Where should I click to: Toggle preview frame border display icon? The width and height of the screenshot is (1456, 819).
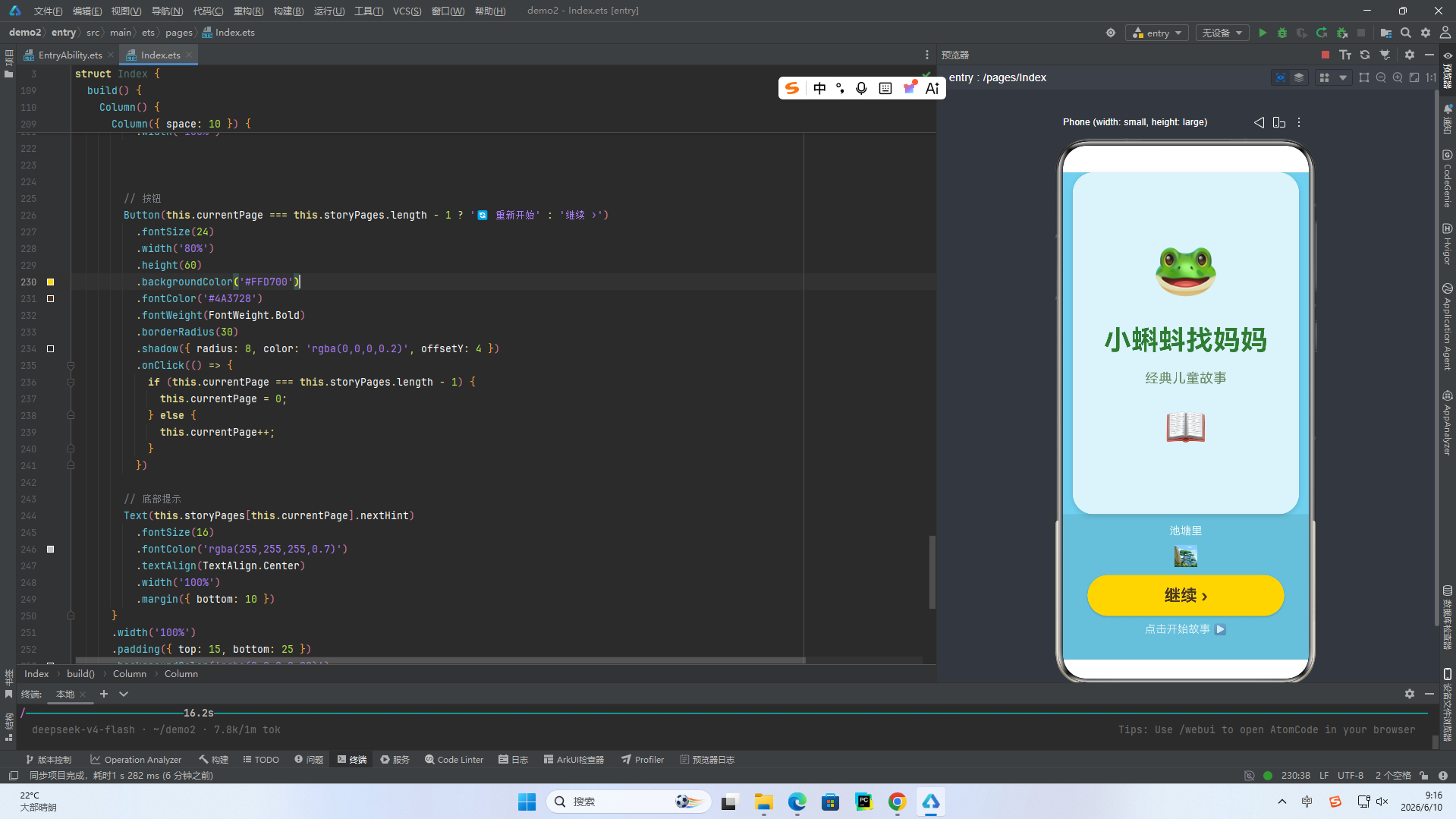coord(1364,77)
